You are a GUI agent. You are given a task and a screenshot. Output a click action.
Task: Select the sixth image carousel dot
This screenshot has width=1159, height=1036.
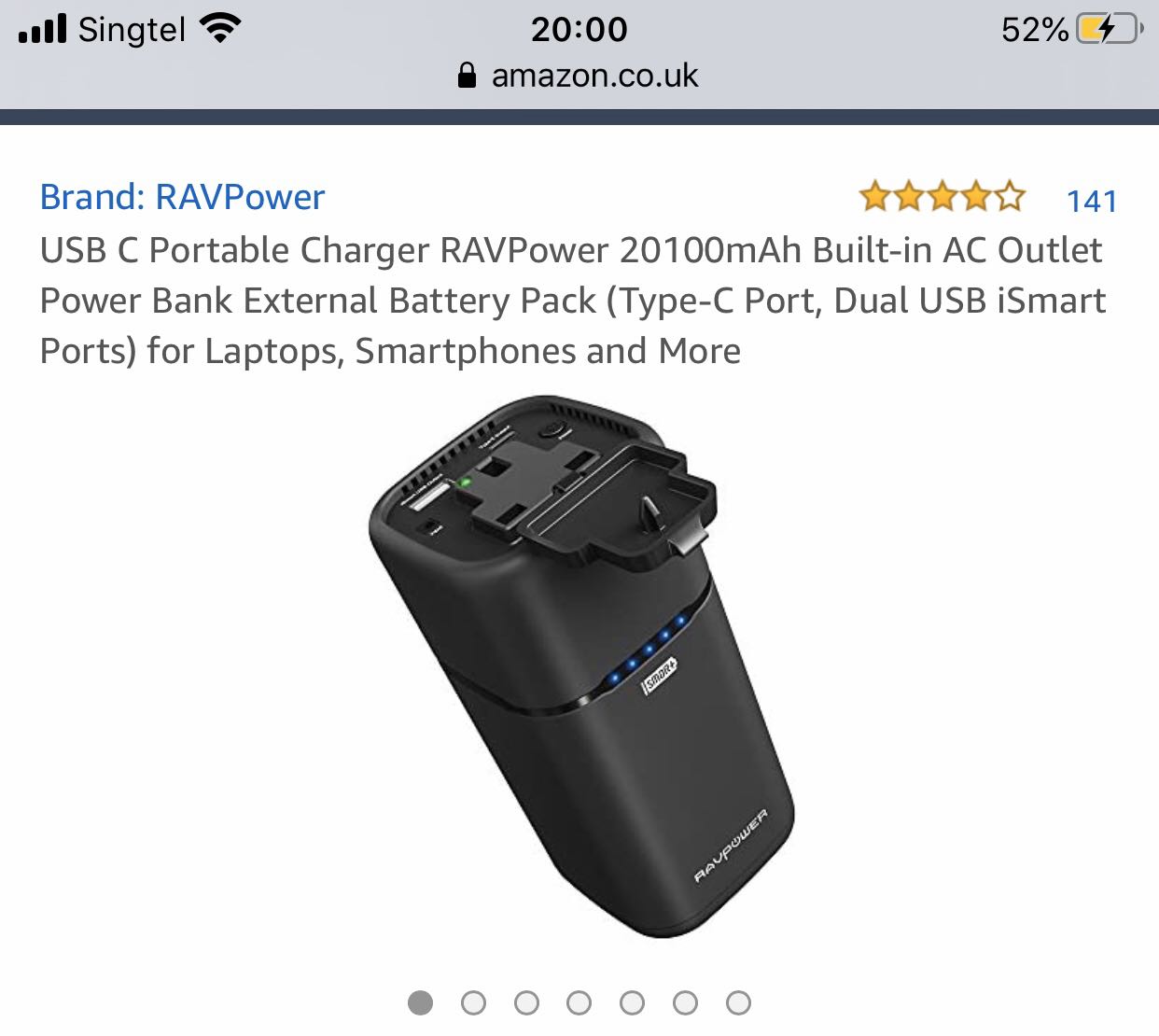(x=686, y=1002)
